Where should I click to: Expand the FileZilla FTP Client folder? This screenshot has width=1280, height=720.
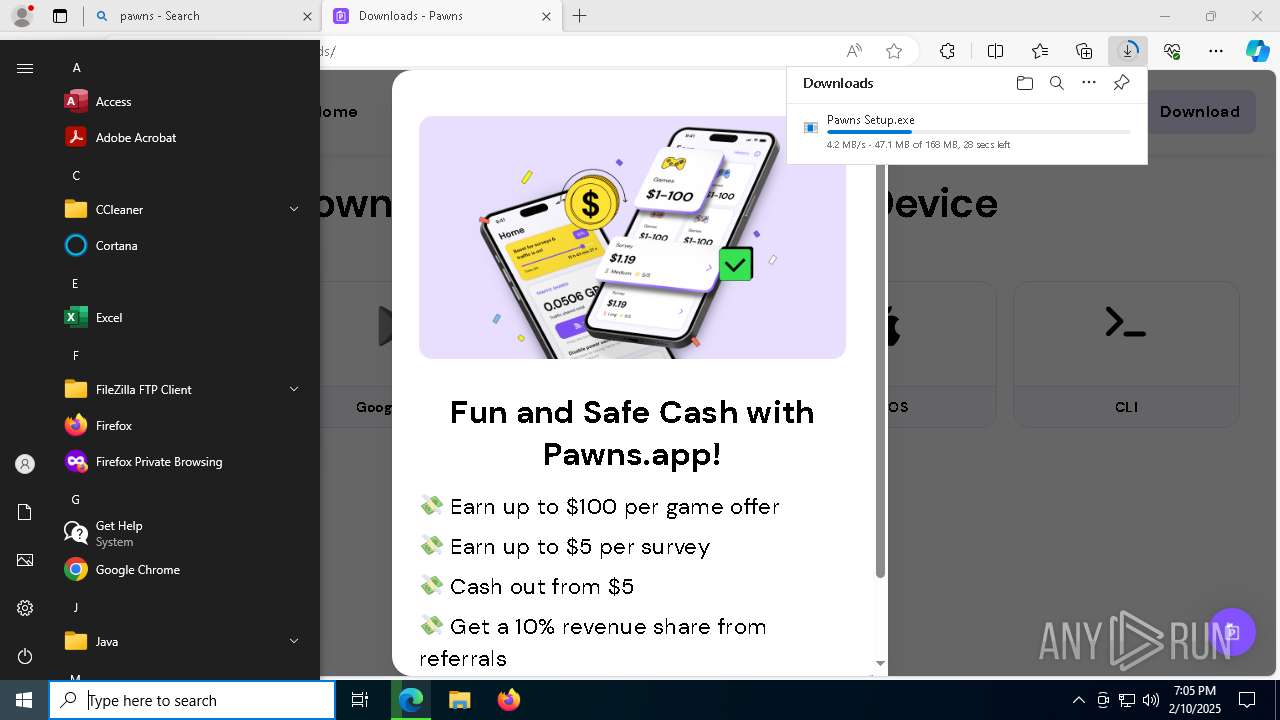click(x=184, y=390)
